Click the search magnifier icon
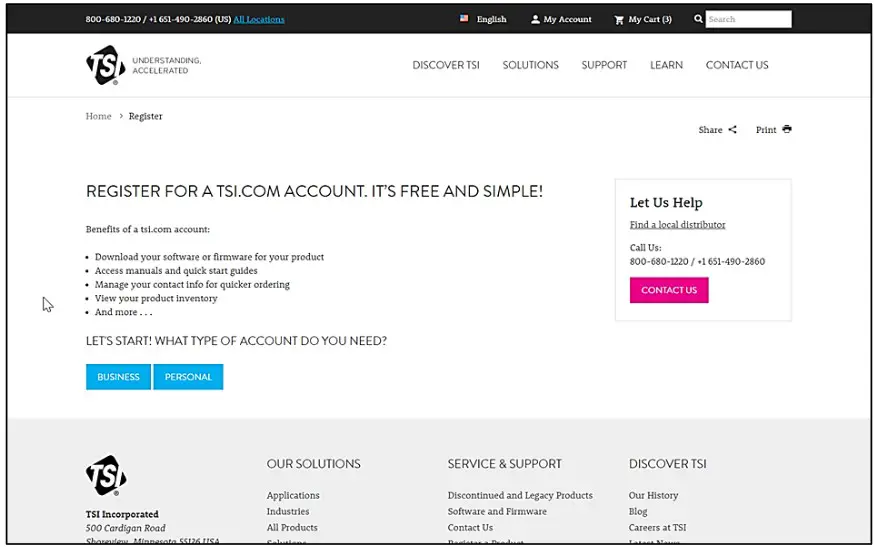Screen dimensions: 874x547 [x=698, y=19]
